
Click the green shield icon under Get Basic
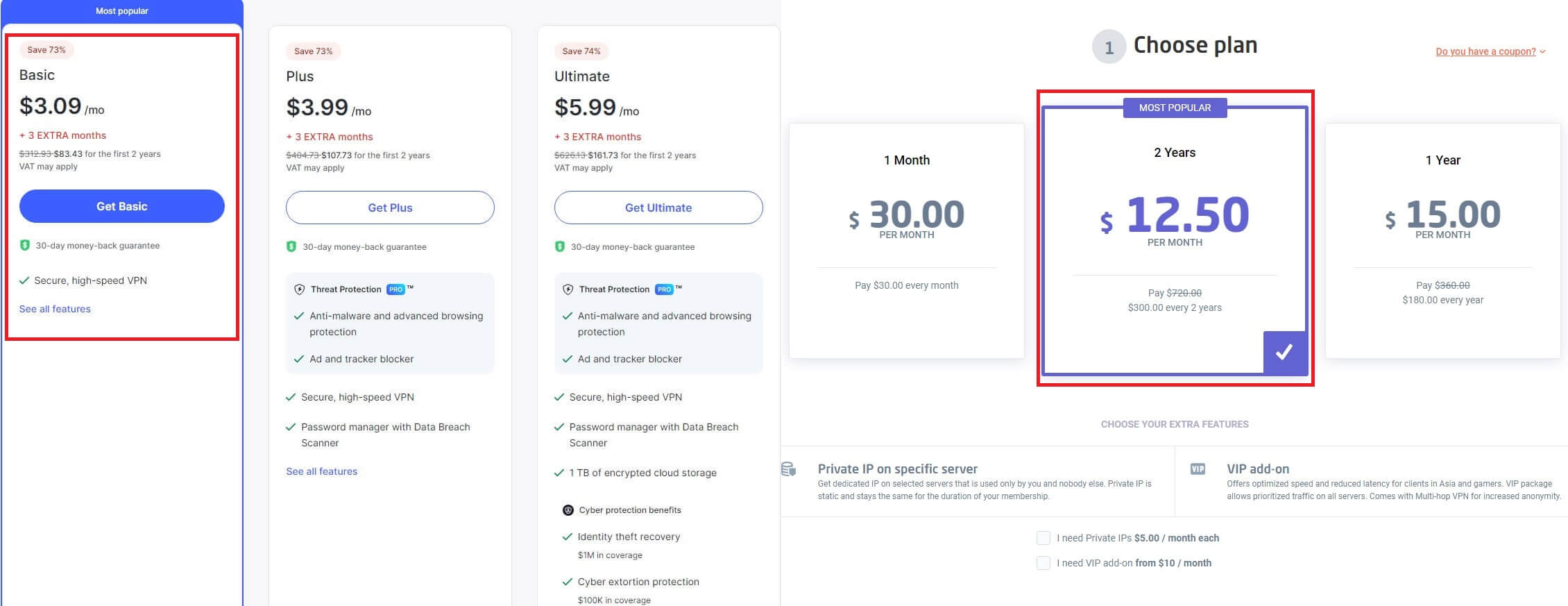coord(25,245)
